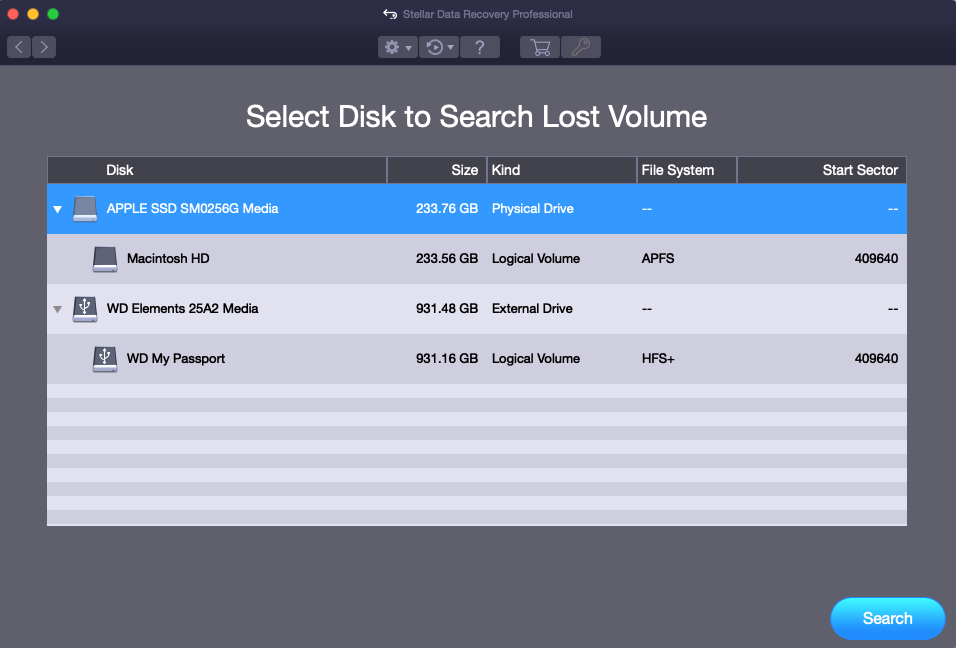Open help with the question mark icon
956x648 pixels.
click(480, 47)
